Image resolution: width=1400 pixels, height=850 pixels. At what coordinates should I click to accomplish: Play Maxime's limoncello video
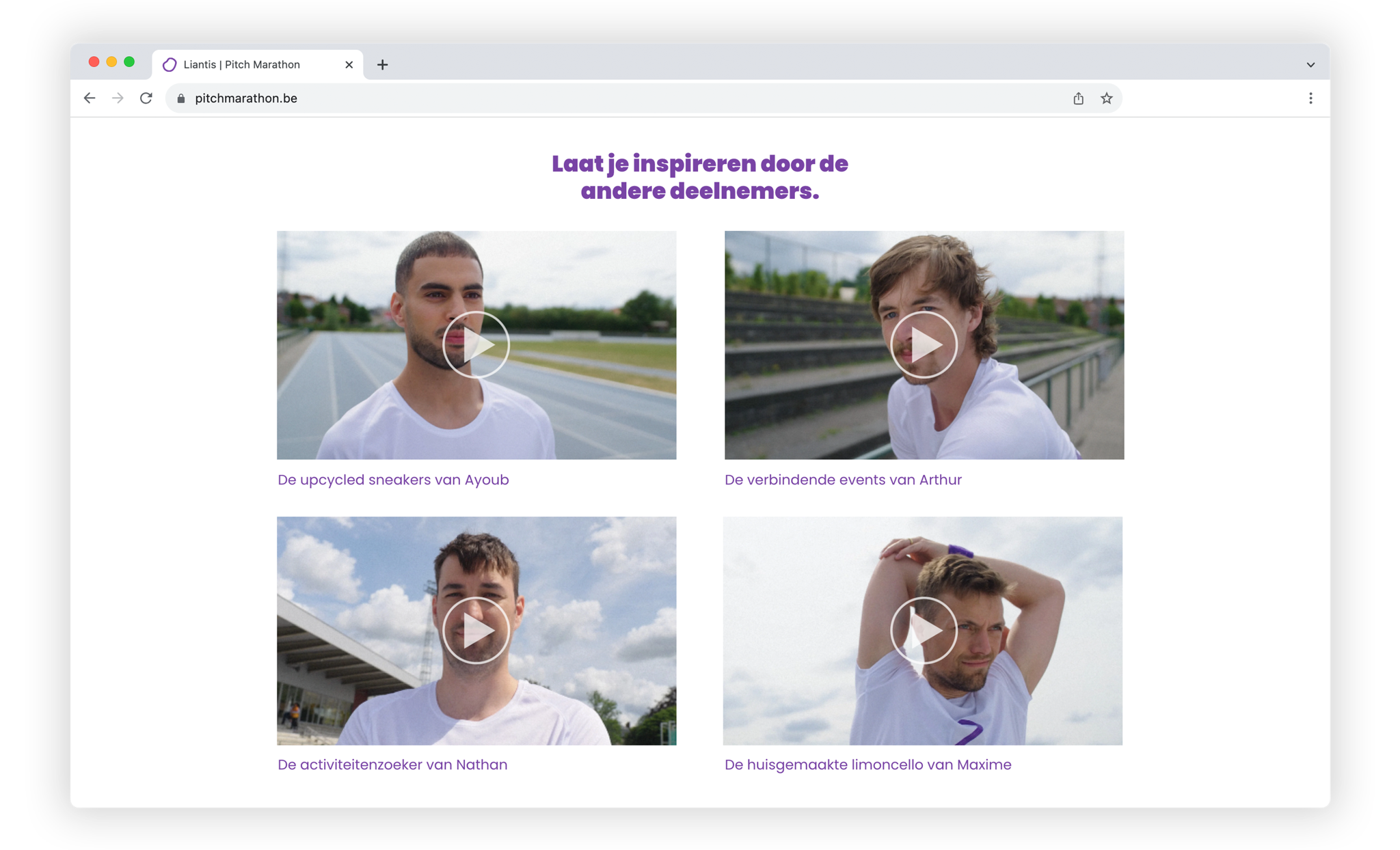tap(924, 630)
